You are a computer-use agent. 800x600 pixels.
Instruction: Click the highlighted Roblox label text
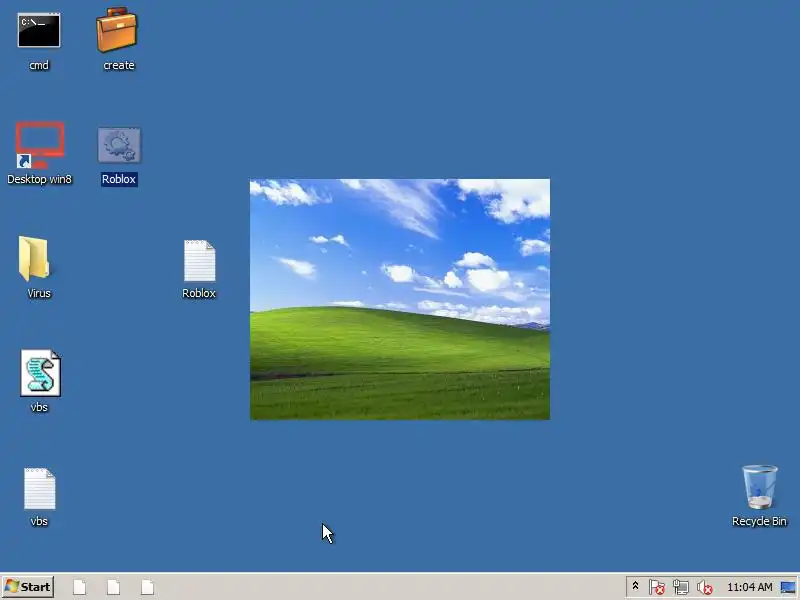click(119, 179)
